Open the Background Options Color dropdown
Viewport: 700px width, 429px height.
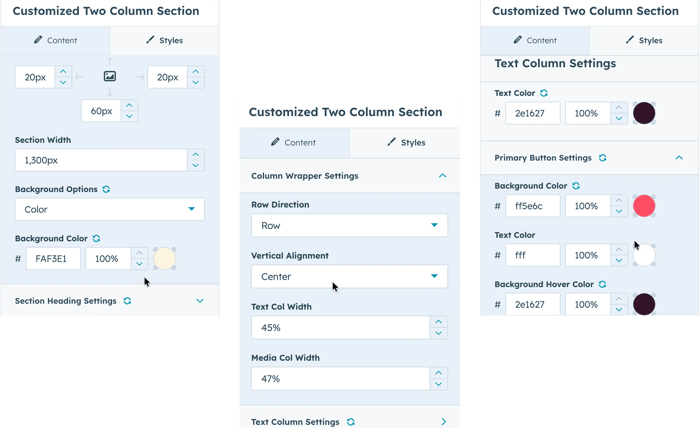(110, 209)
